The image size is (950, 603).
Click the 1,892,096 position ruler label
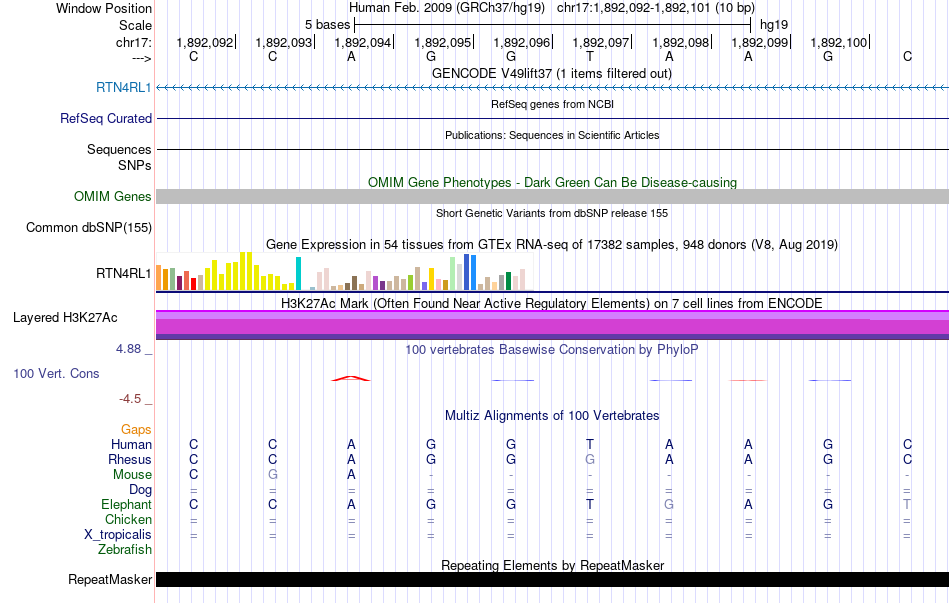(522, 42)
